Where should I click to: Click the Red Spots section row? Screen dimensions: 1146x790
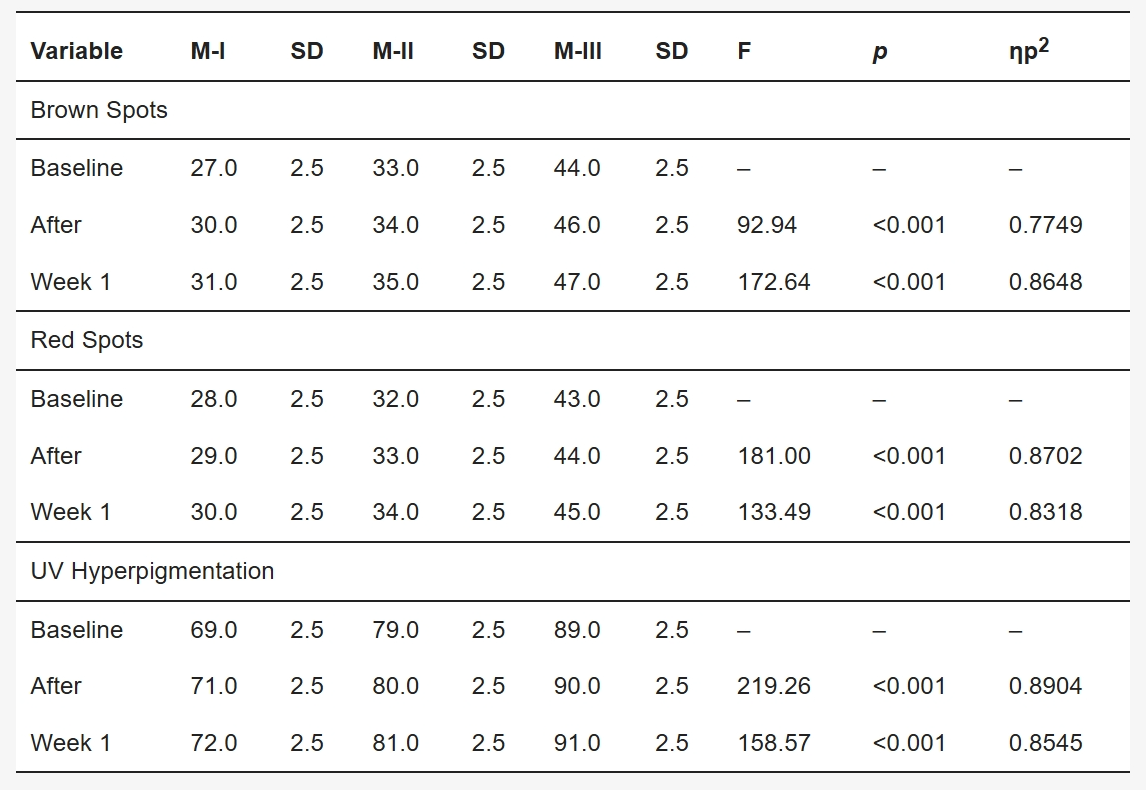(573, 341)
